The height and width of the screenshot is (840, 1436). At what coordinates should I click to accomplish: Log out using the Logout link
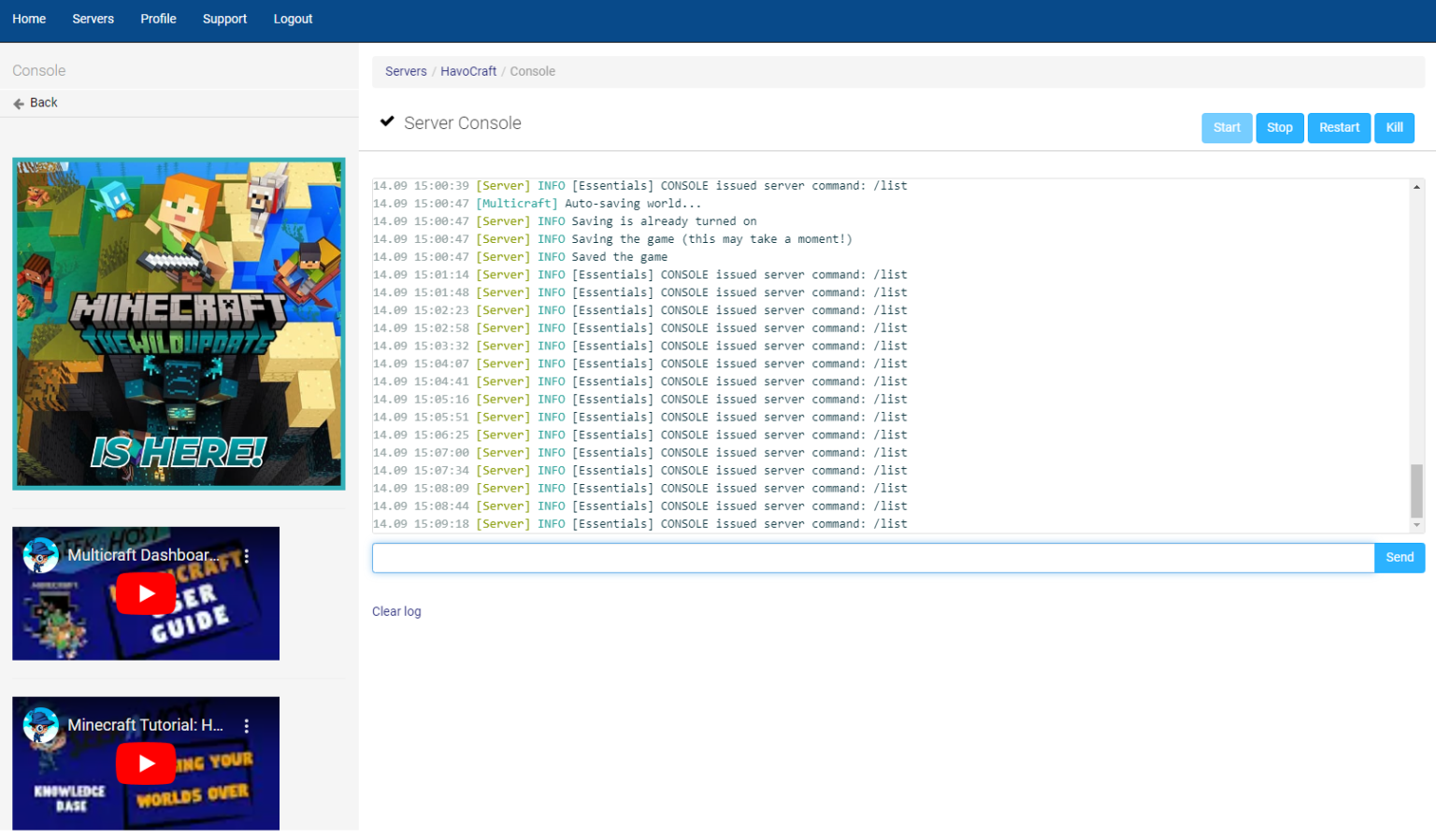(293, 19)
